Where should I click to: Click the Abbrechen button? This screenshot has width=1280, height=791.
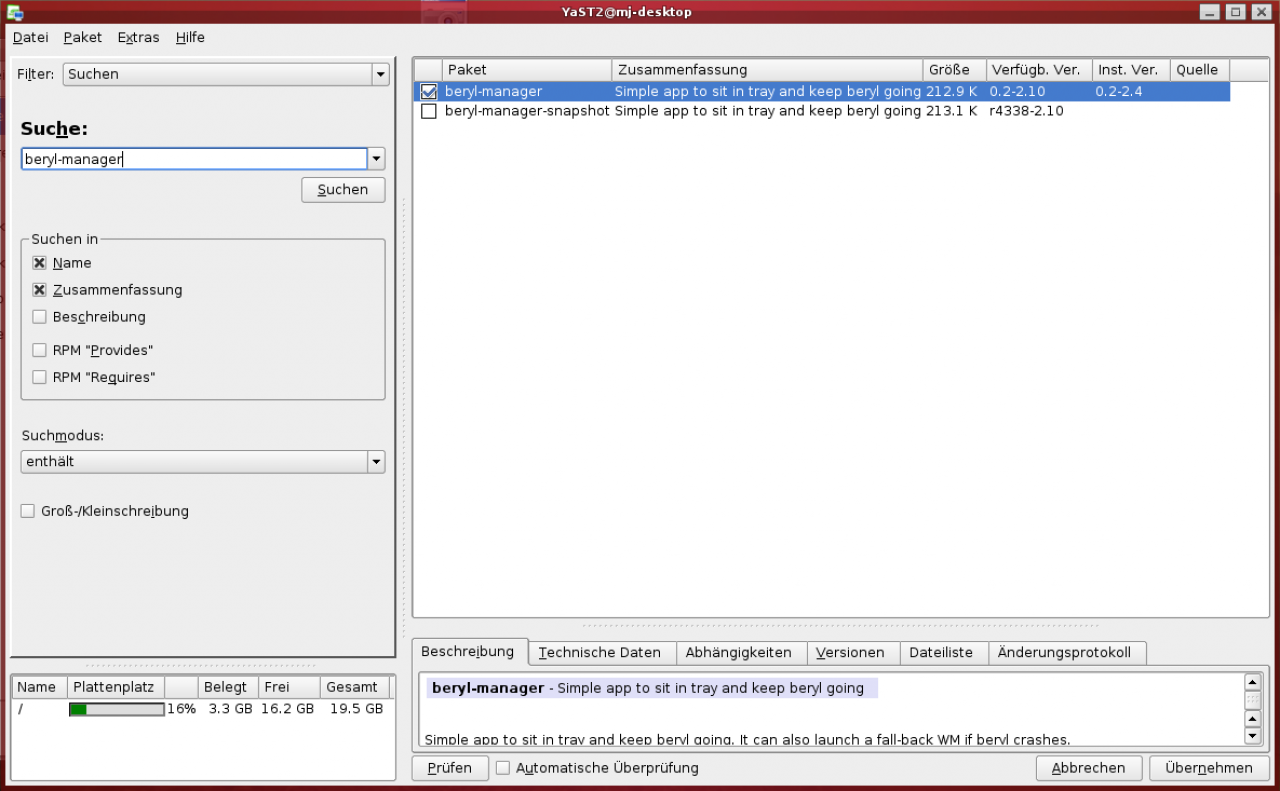point(1088,768)
